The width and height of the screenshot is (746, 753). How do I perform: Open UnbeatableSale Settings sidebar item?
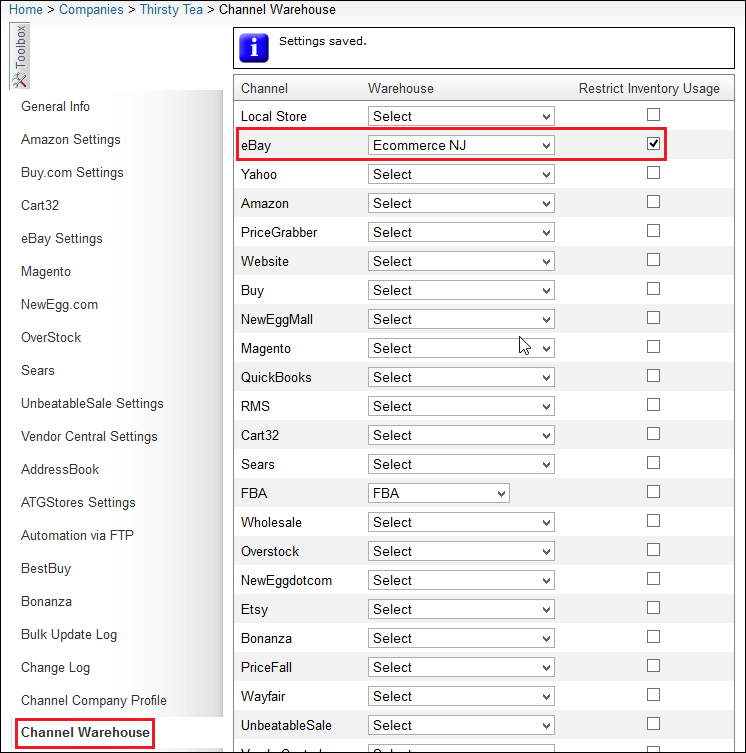pos(92,403)
